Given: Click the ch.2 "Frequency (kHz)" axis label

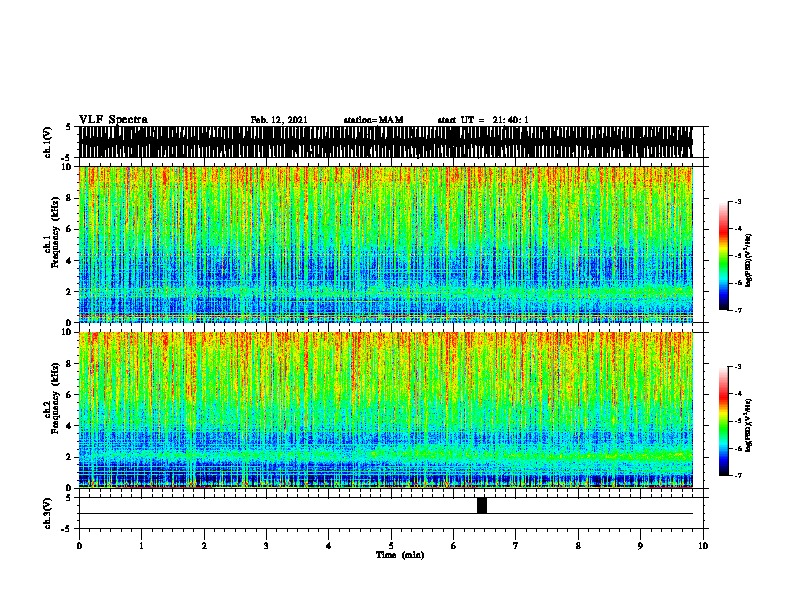Looking at the screenshot, I should [x=55, y=398].
